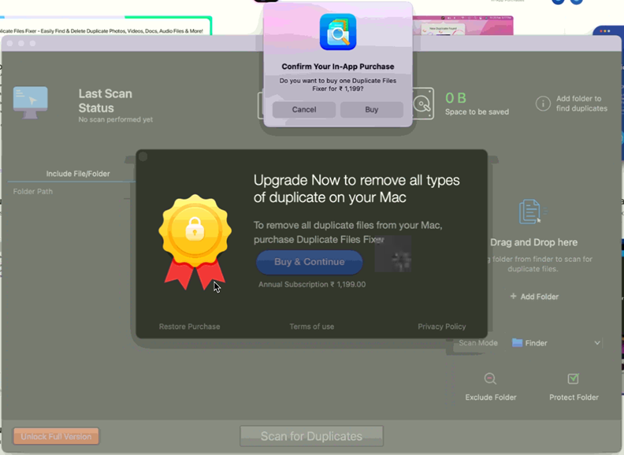Open Terms of use link
Image resolution: width=624 pixels, height=455 pixels.
[312, 326]
